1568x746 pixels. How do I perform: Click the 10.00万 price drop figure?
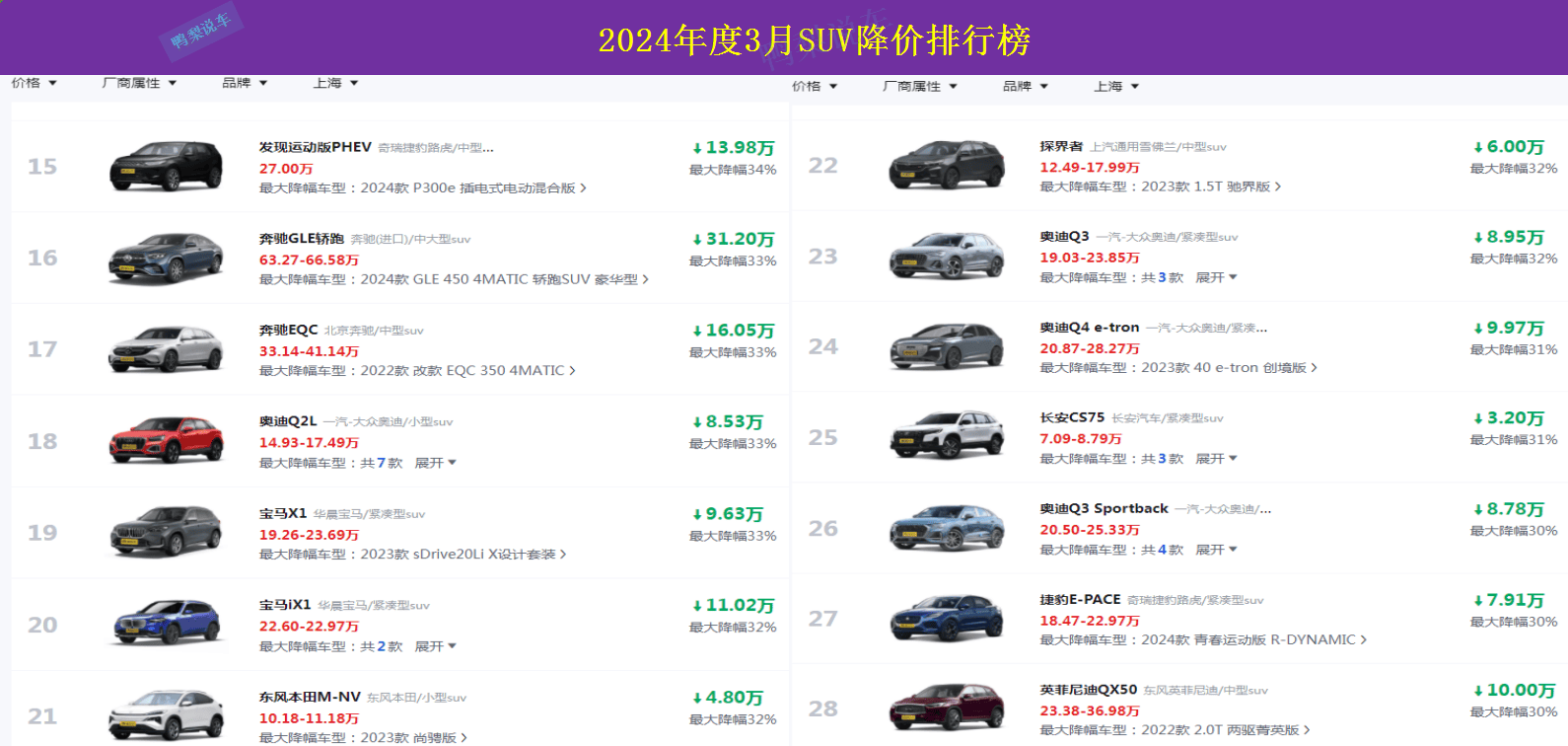click(1514, 691)
